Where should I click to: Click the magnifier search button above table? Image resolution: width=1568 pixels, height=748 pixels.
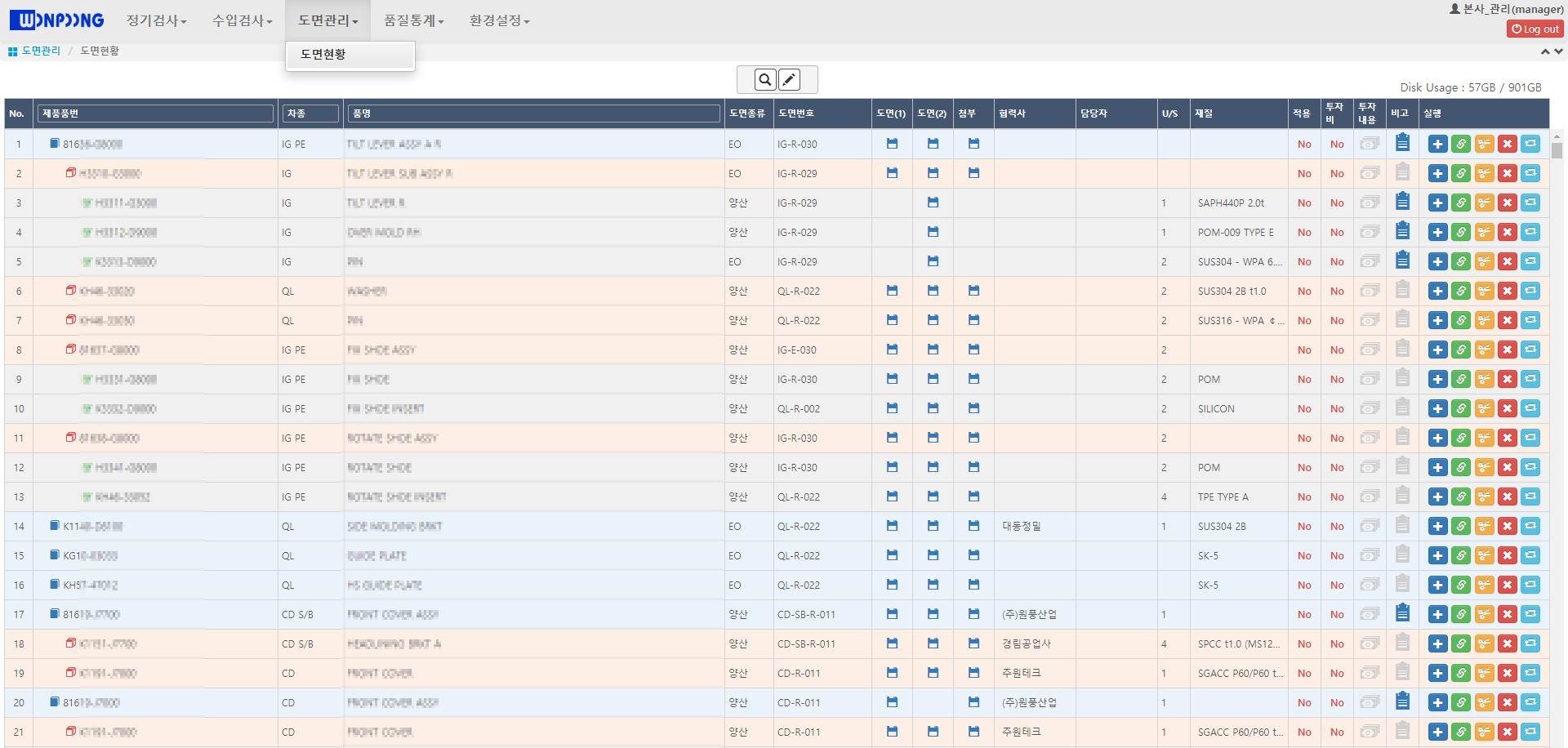pos(764,79)
